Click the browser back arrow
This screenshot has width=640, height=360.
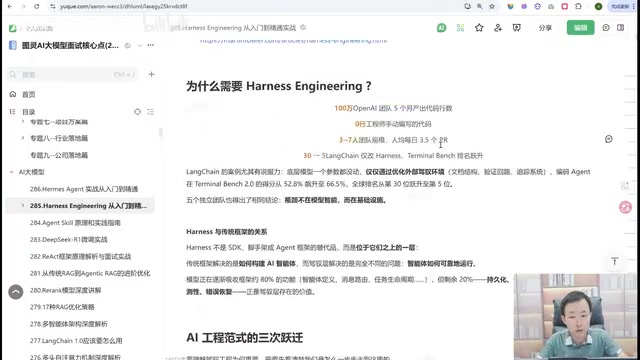click(10, 7)
